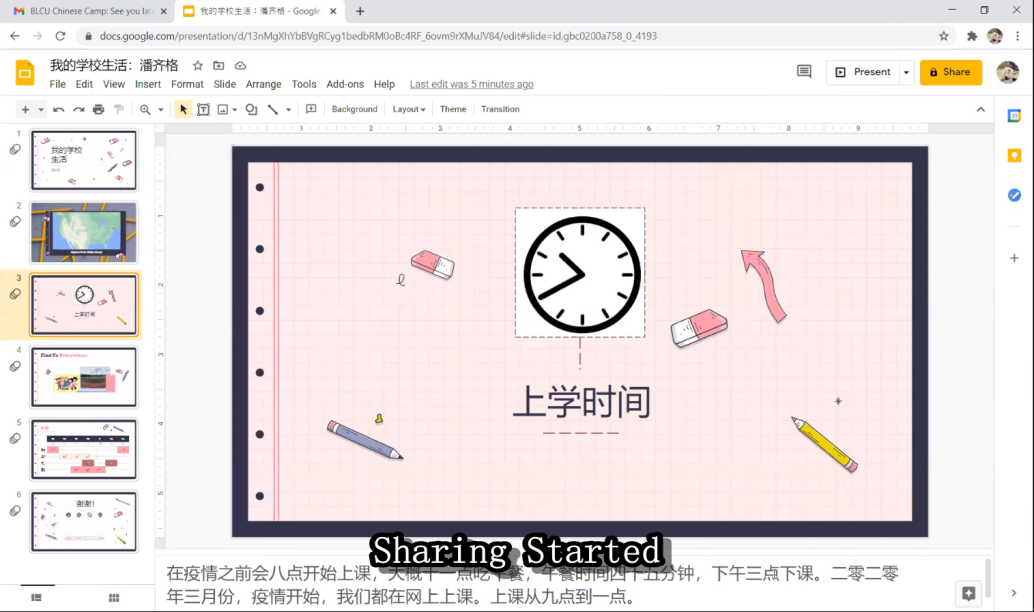Select the Text box tool
The height and width of the screenshot is (612, 1034).
203,109
